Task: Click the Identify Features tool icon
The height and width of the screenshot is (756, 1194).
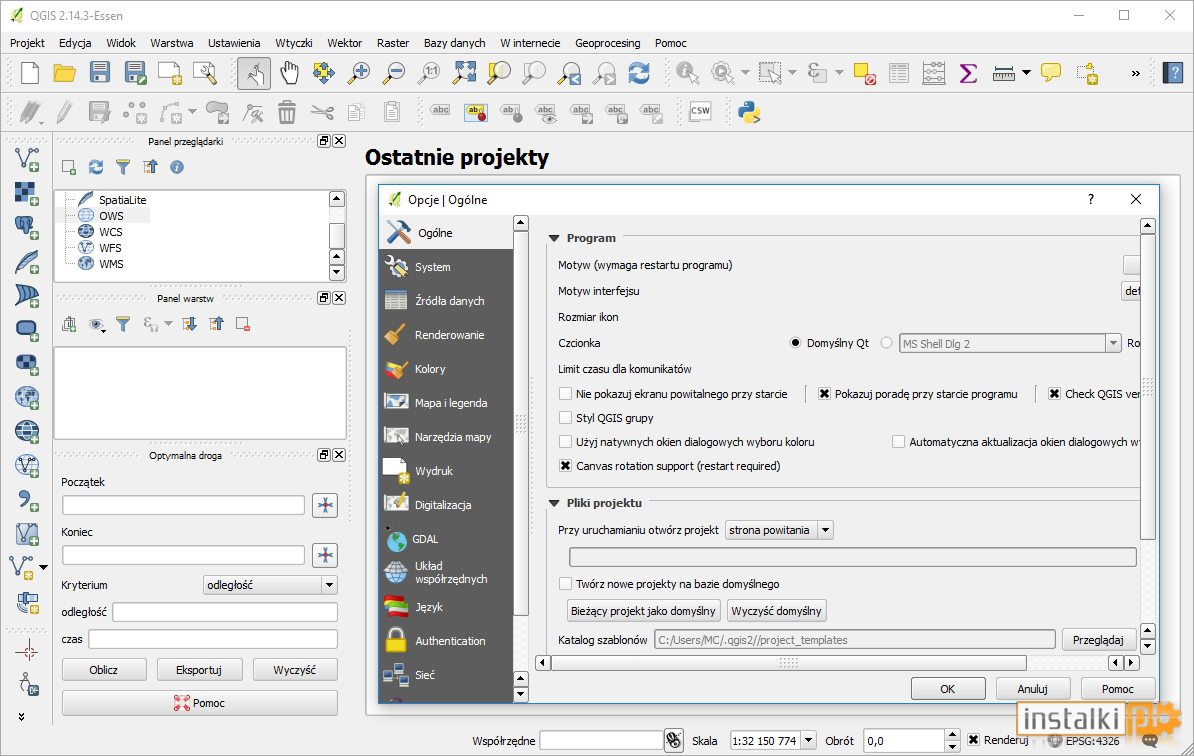Action: click(688, 73)
